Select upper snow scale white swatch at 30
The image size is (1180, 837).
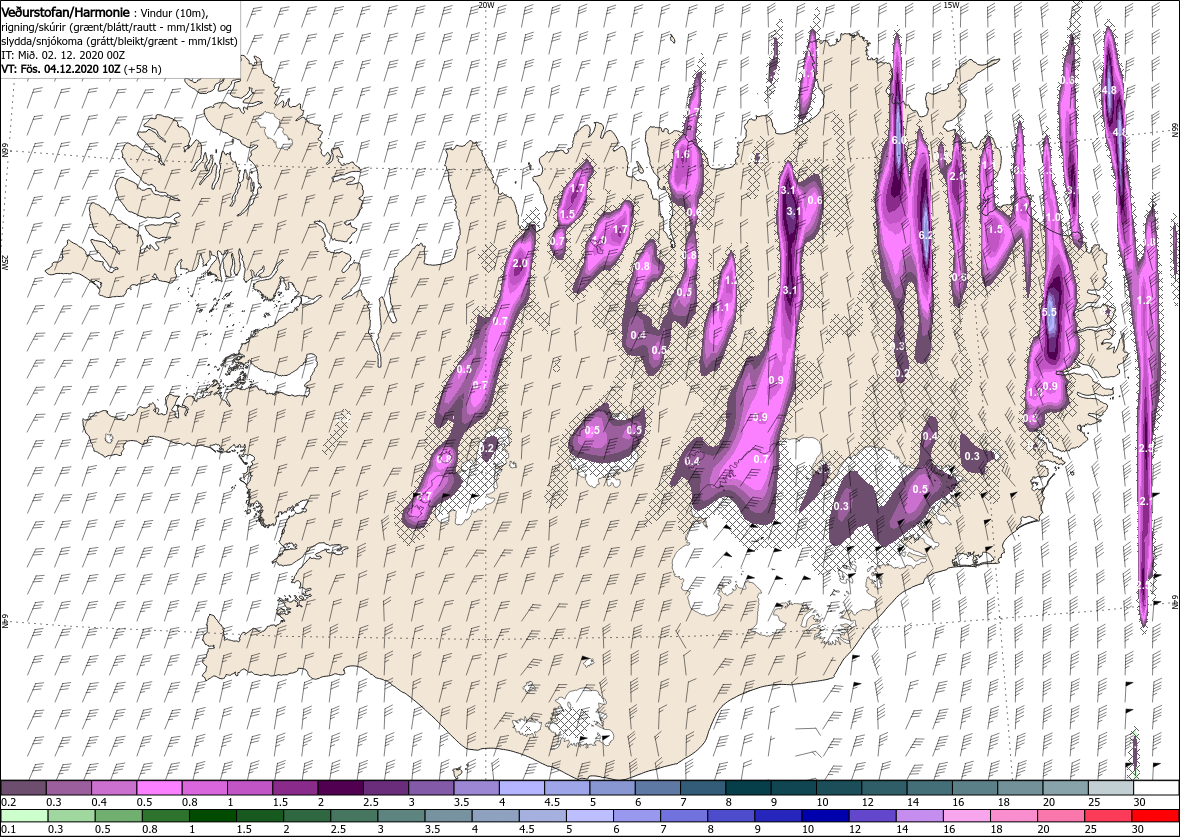coord(1157,788)
